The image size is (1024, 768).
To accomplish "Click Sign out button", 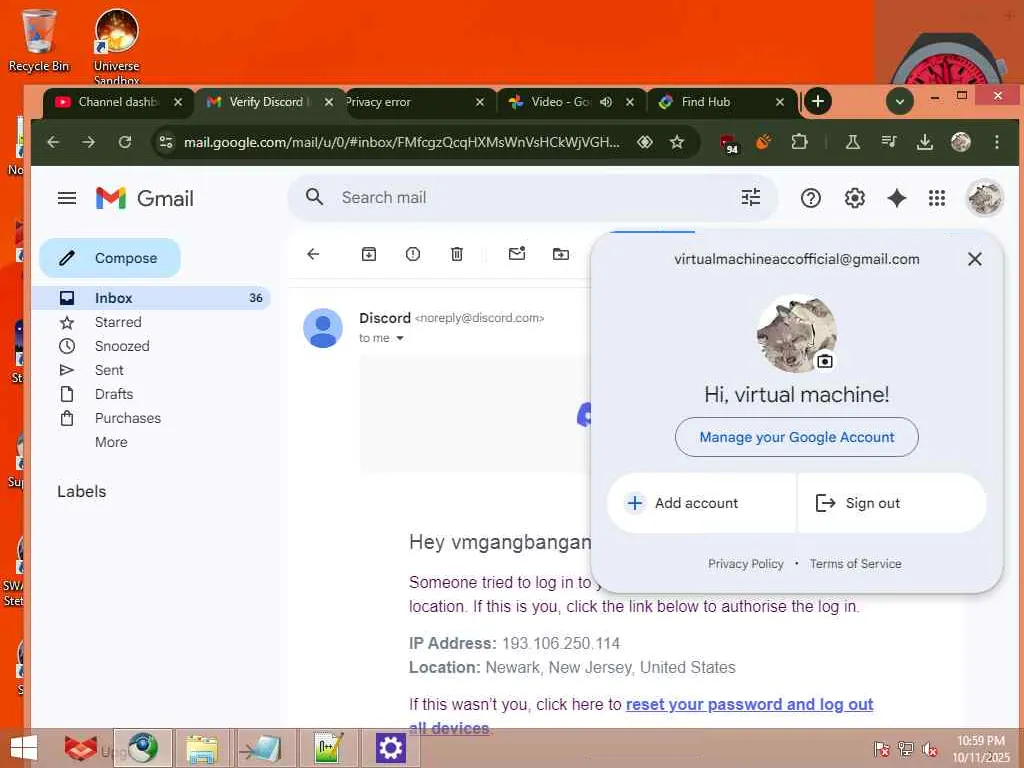I will click(892, 503).
